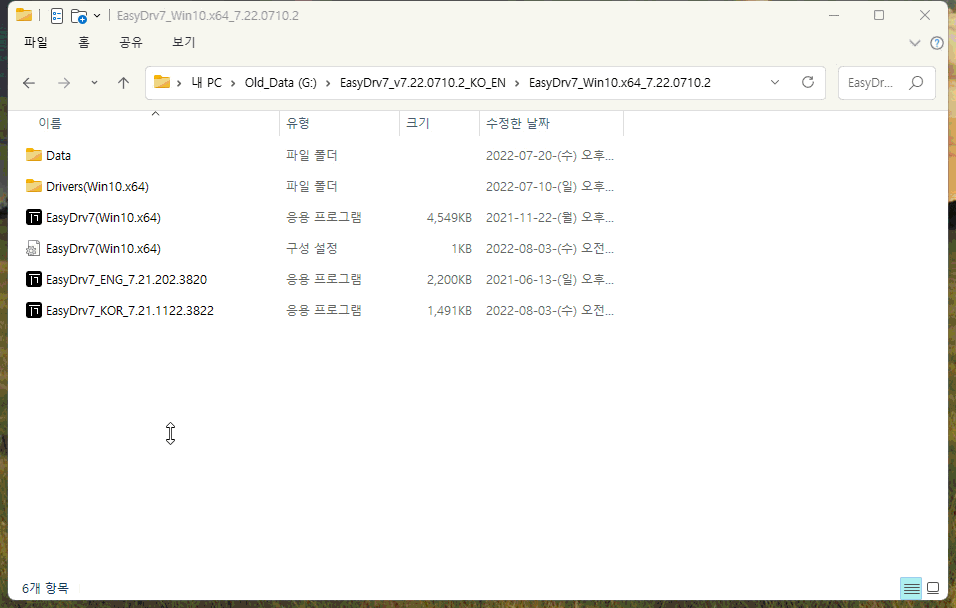Click 내 PC in the breadcrumb
The width and height of the screenshot is (956, 608).
[207, 82]
